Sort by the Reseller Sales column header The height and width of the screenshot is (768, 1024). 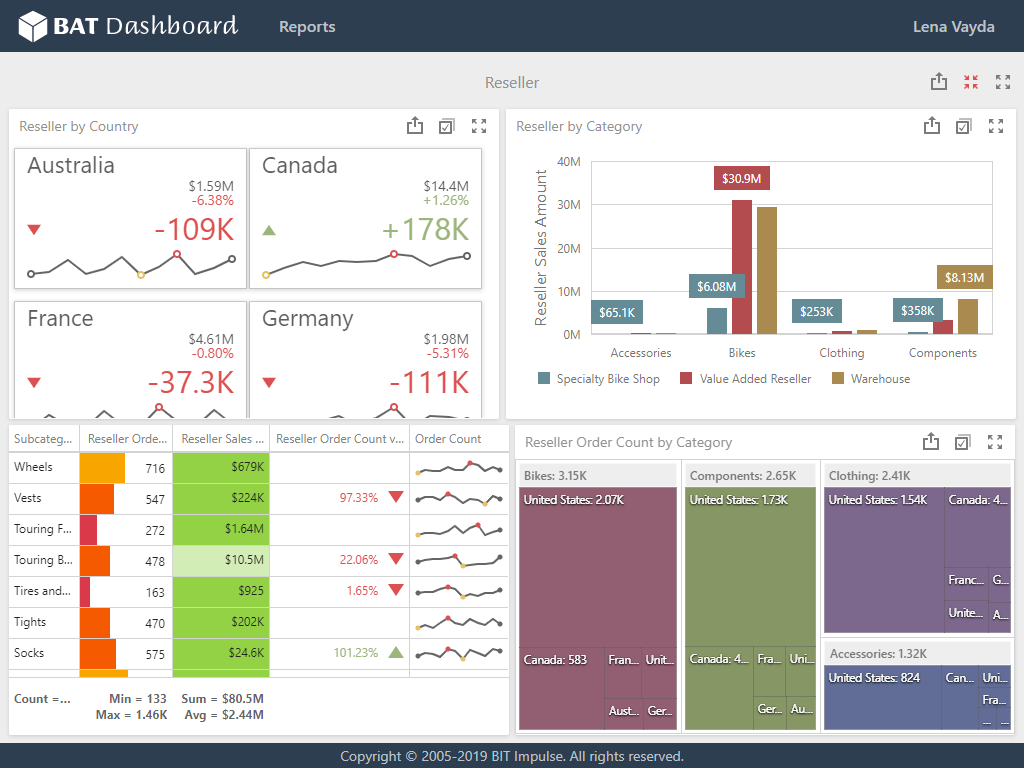click(221, 439)
